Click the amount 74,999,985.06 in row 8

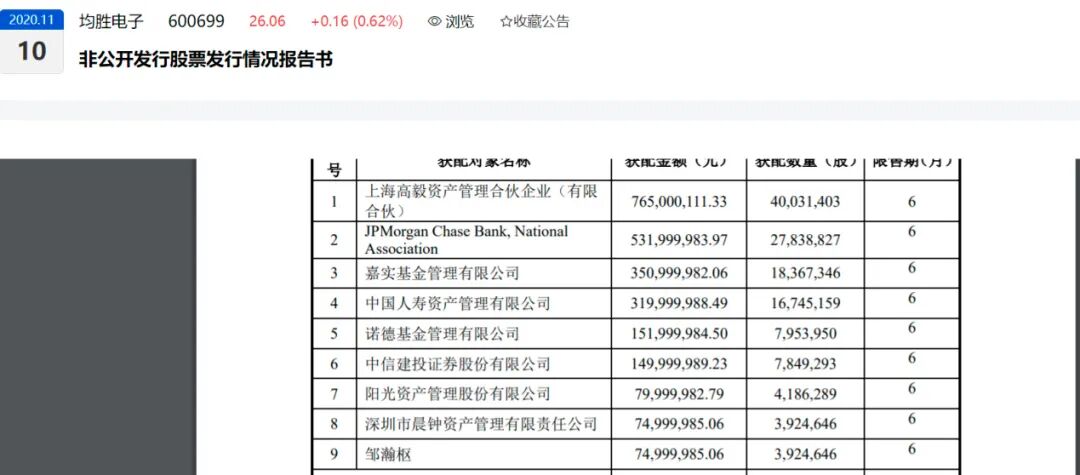click(x=678, y=424)
